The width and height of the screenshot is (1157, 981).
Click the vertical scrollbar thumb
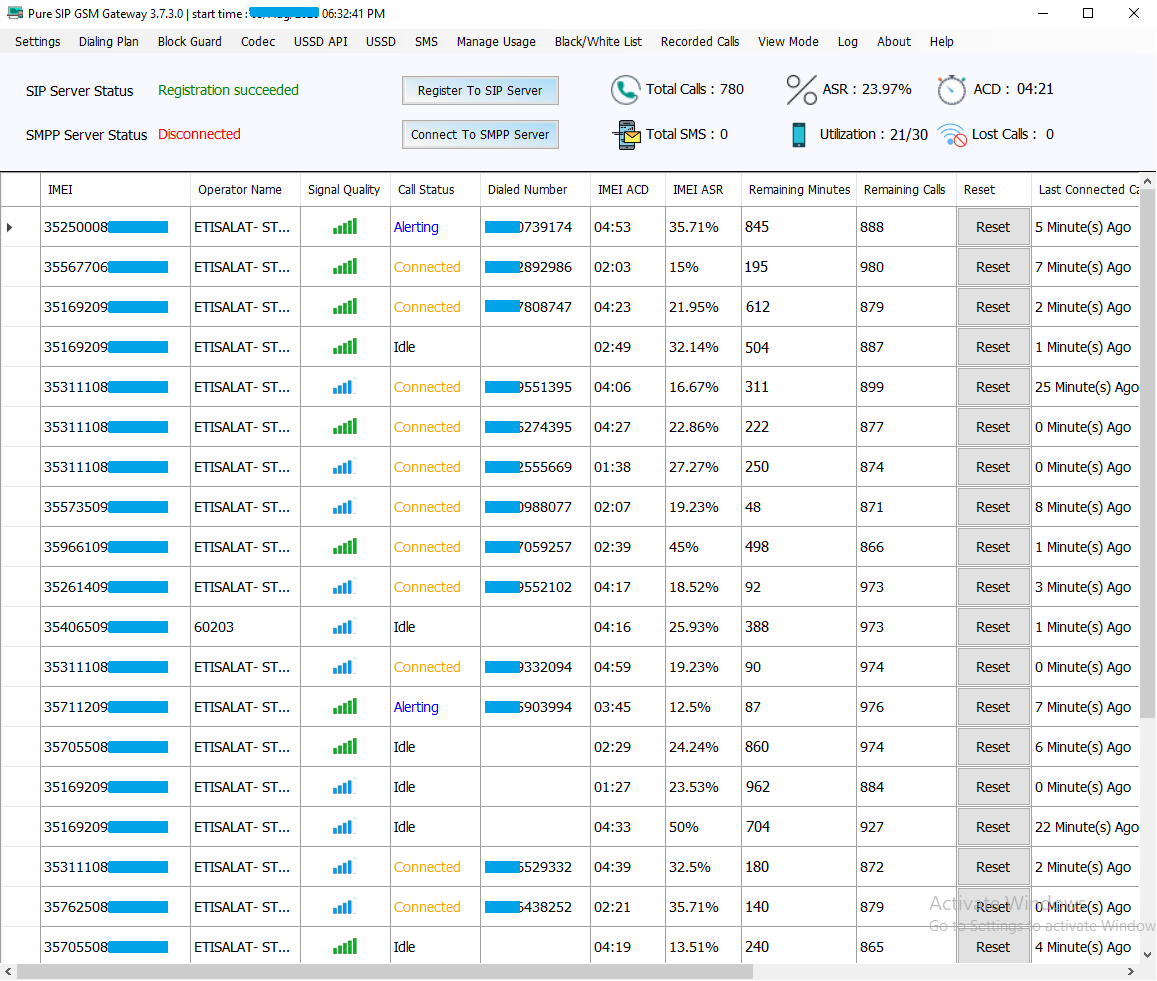1147,450
